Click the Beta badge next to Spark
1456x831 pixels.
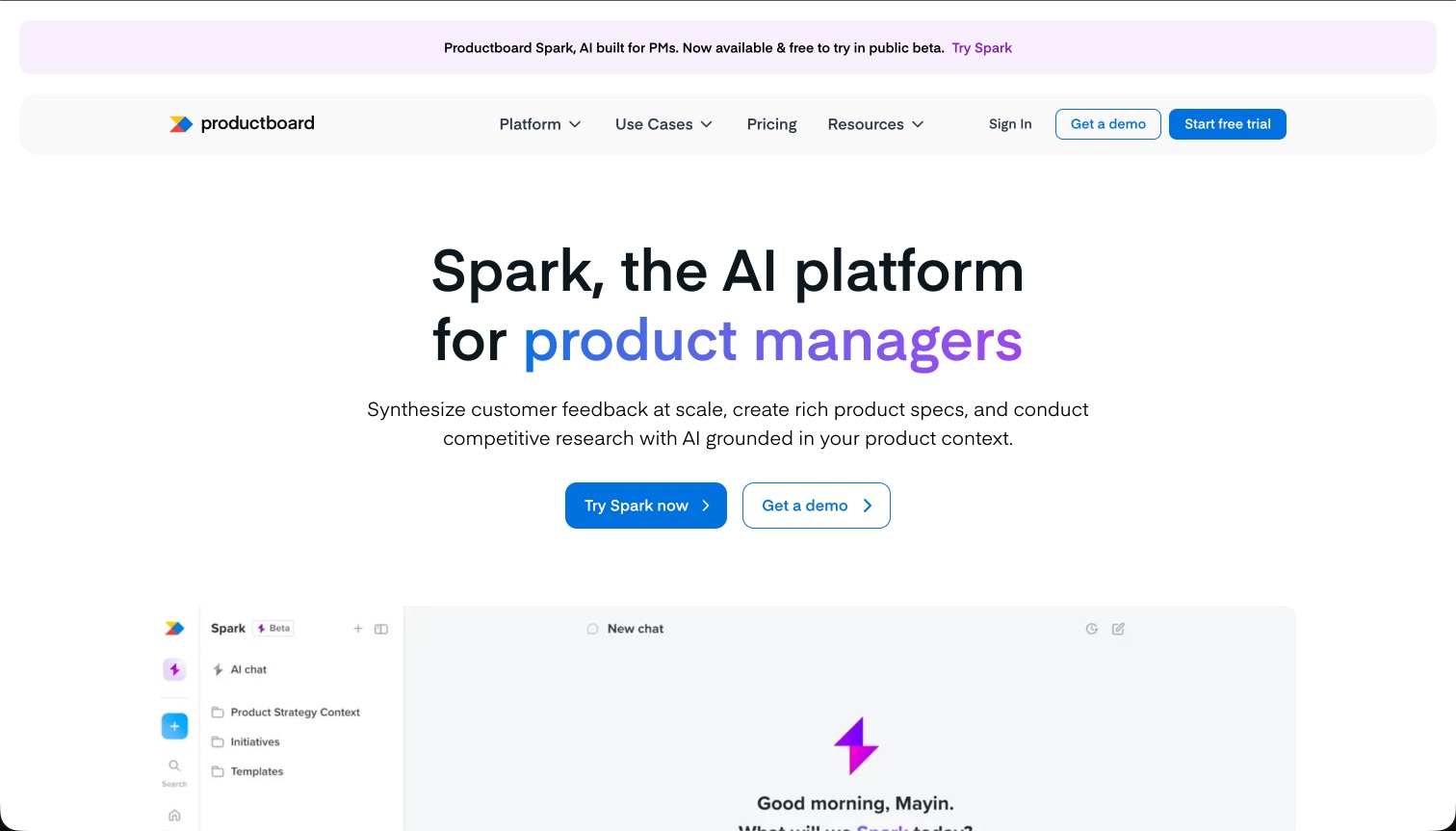273,628
